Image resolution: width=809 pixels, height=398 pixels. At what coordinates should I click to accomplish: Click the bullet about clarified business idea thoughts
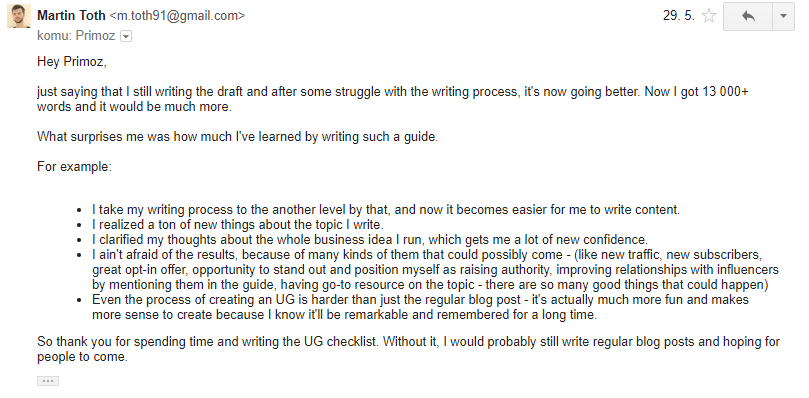tap(370, 240)
